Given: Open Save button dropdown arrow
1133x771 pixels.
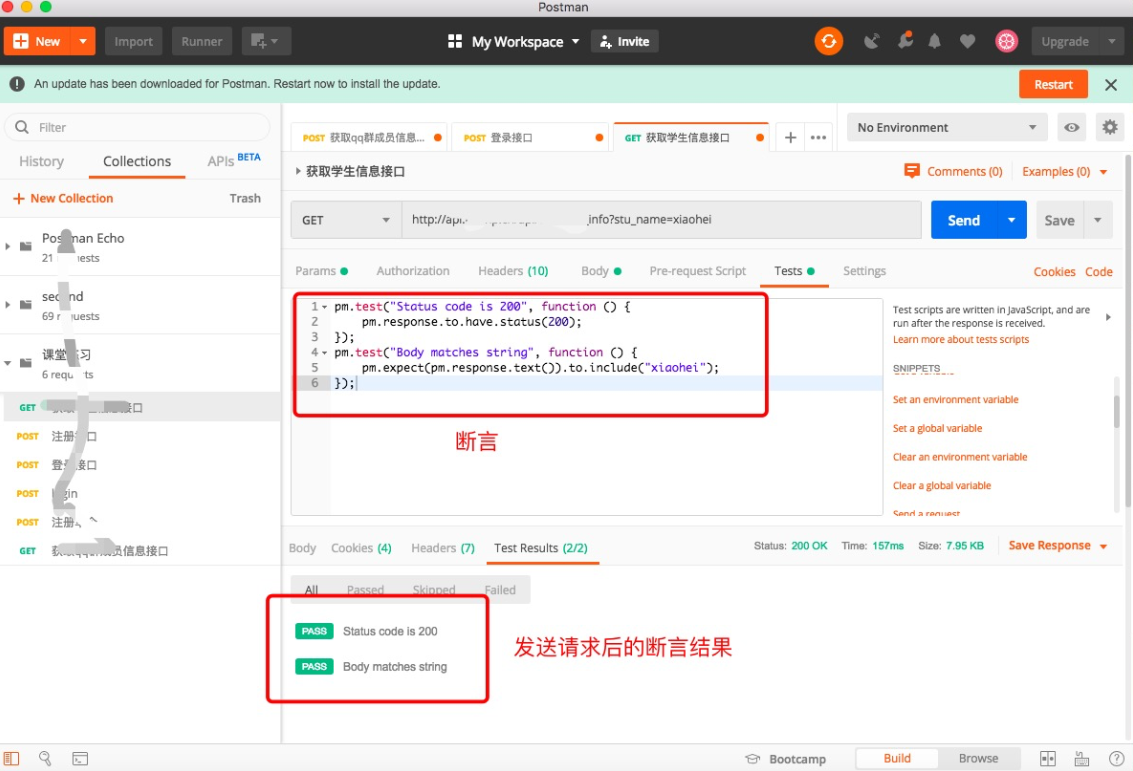Looking at the screenshot, I should coord(1098,220).
